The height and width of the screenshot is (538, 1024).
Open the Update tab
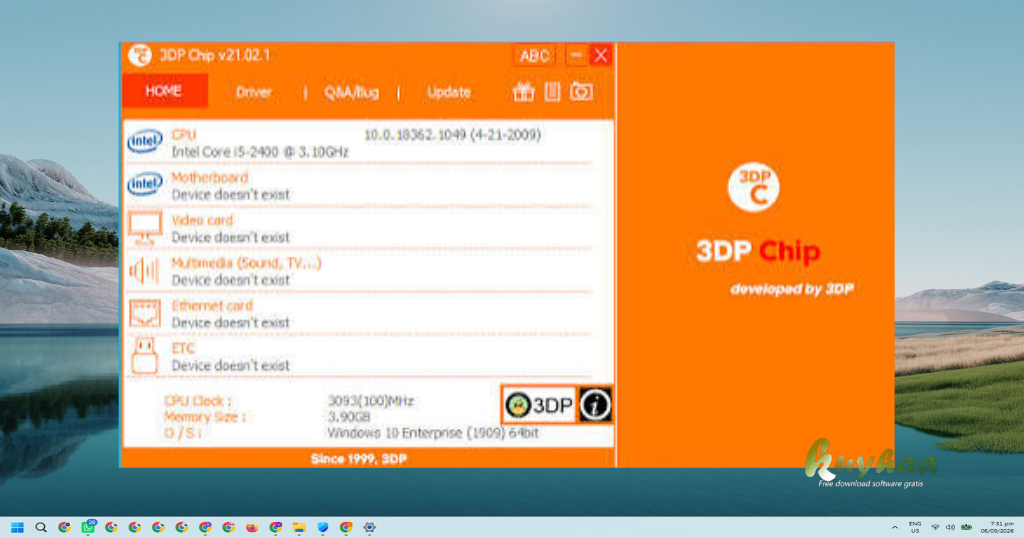[449, 92]
